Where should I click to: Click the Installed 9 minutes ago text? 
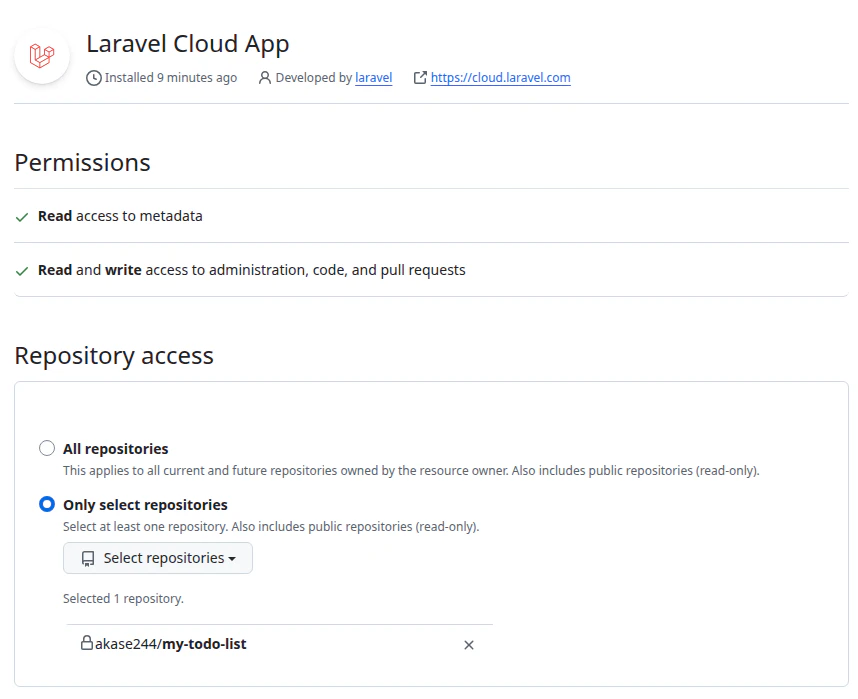(x=171, y=78)
